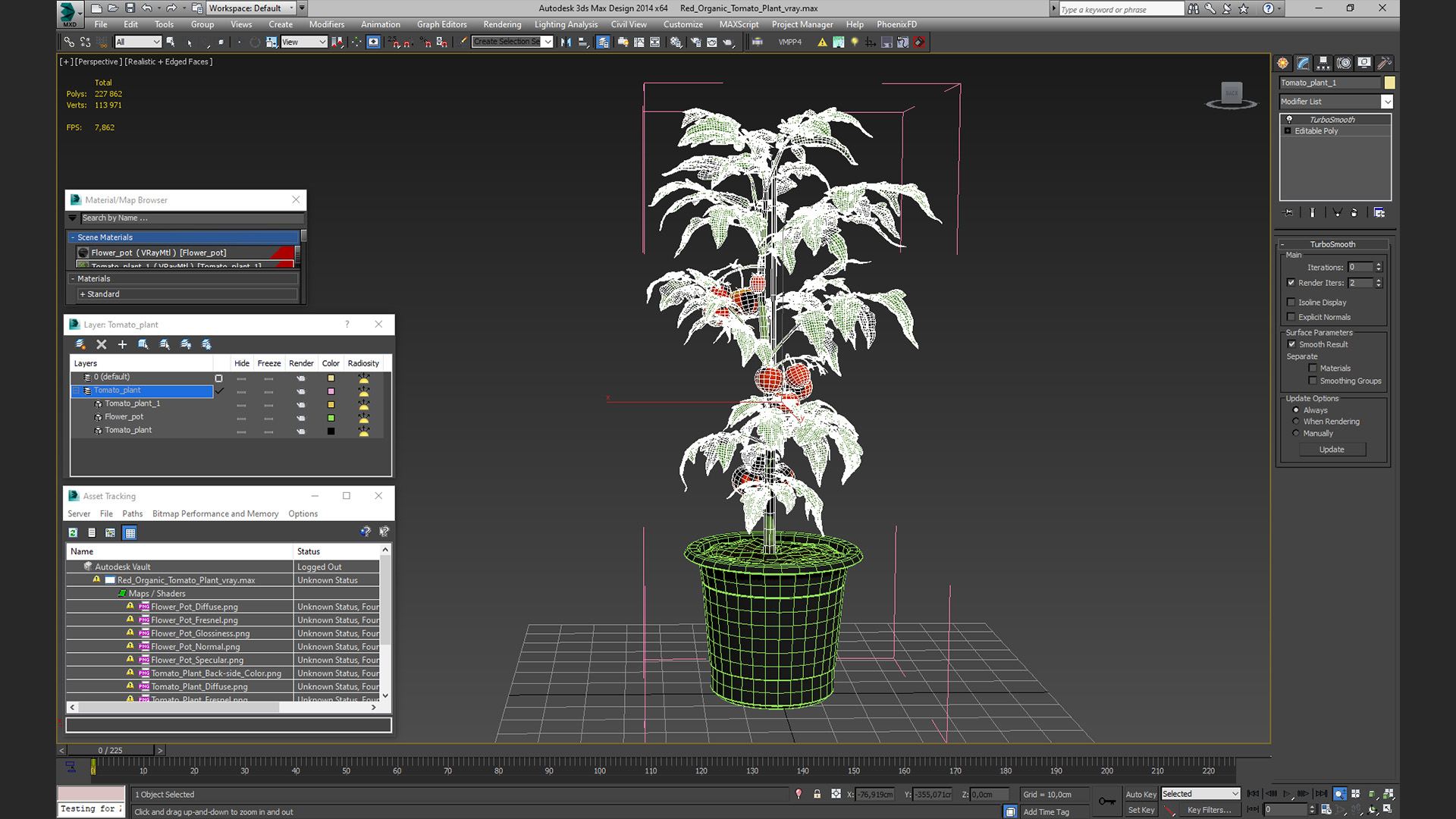Click Configure Modifier Sets icon

tap(1379, 212)
